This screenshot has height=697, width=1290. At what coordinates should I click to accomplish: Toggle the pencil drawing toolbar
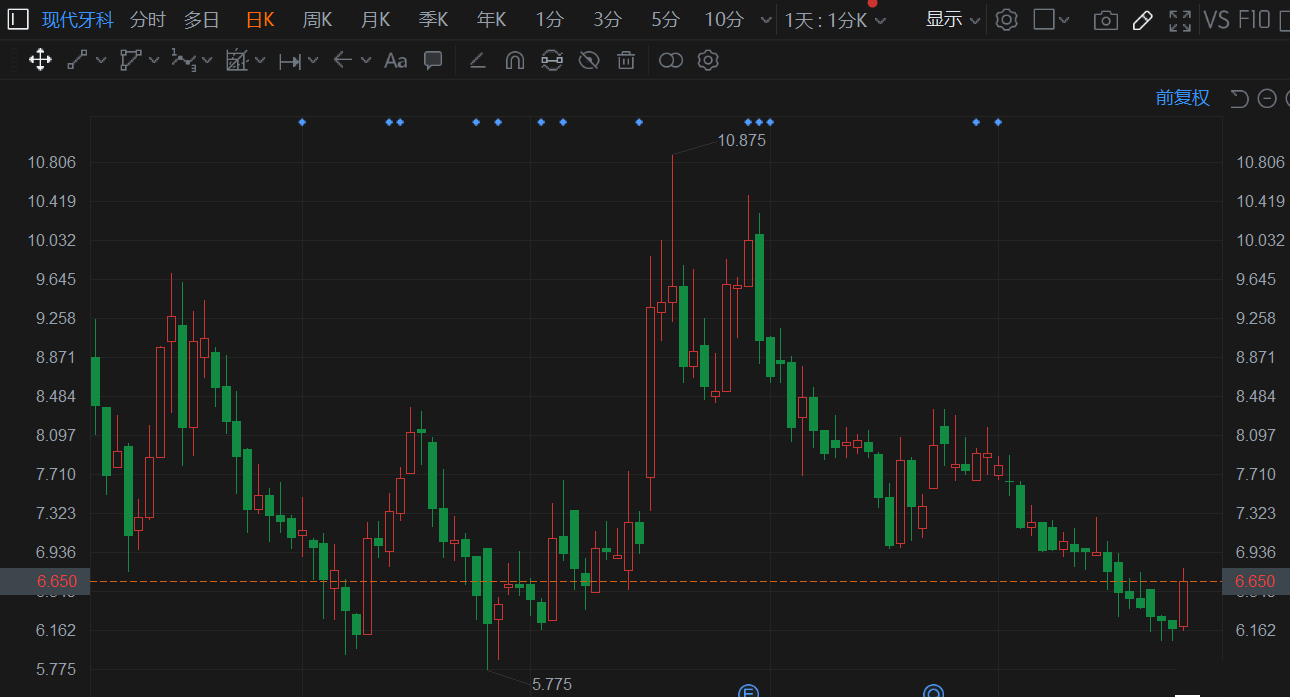pyautogui.click(x=1143, y=20)
